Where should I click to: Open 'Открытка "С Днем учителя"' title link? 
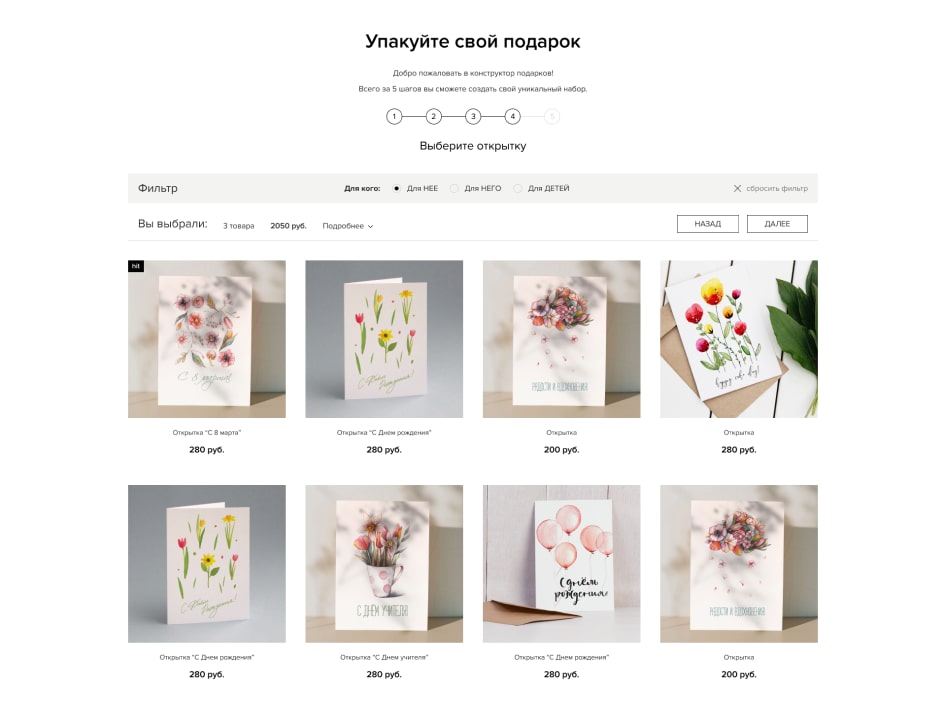384,657
